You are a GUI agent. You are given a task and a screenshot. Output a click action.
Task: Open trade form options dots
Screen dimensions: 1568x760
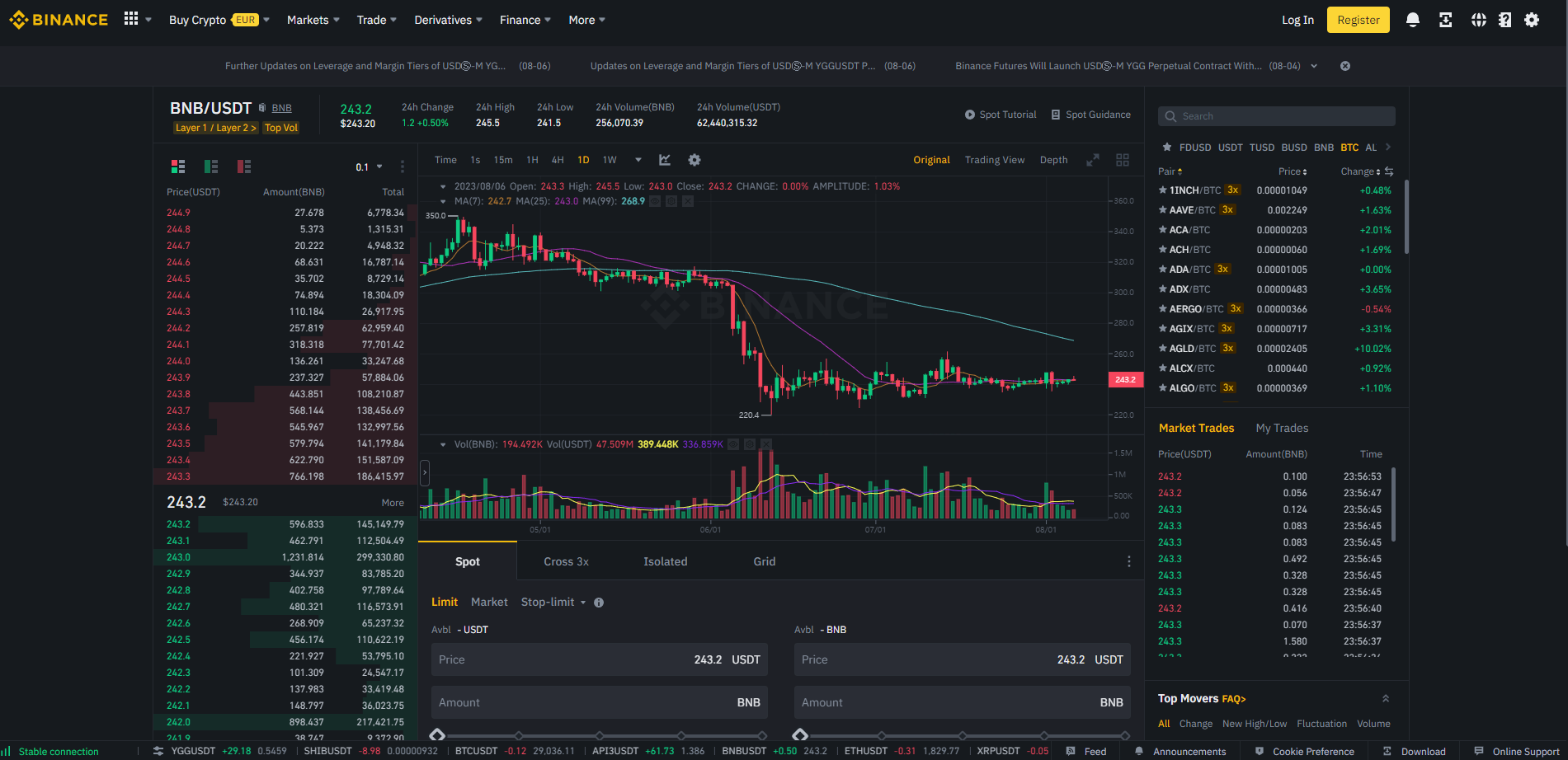(1129, 561)
